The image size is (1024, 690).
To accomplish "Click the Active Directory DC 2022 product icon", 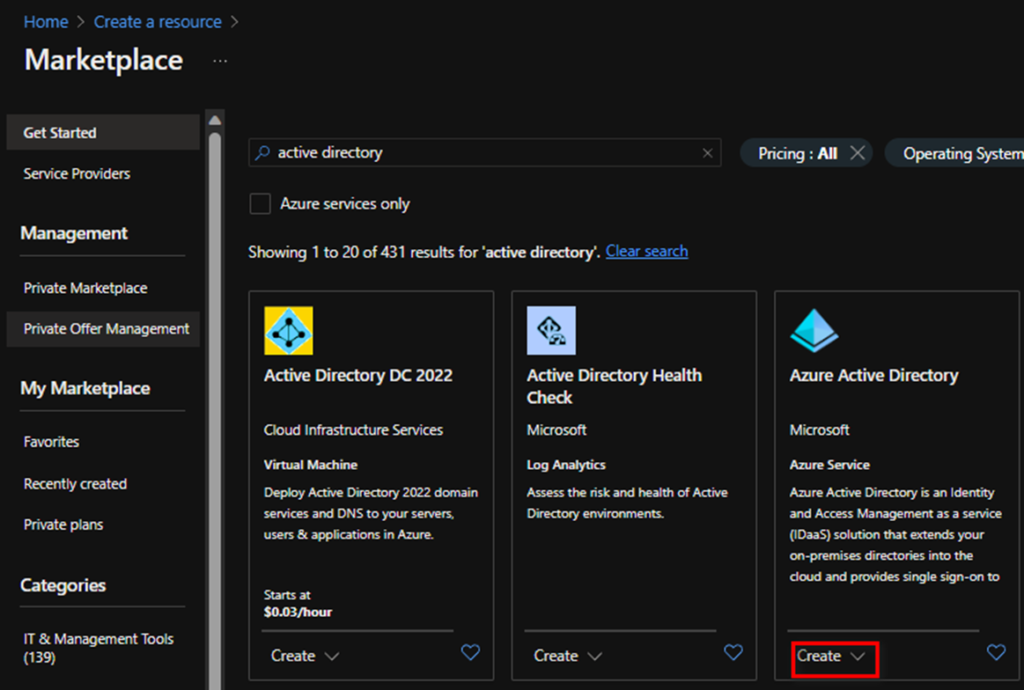I will [289, 330].
